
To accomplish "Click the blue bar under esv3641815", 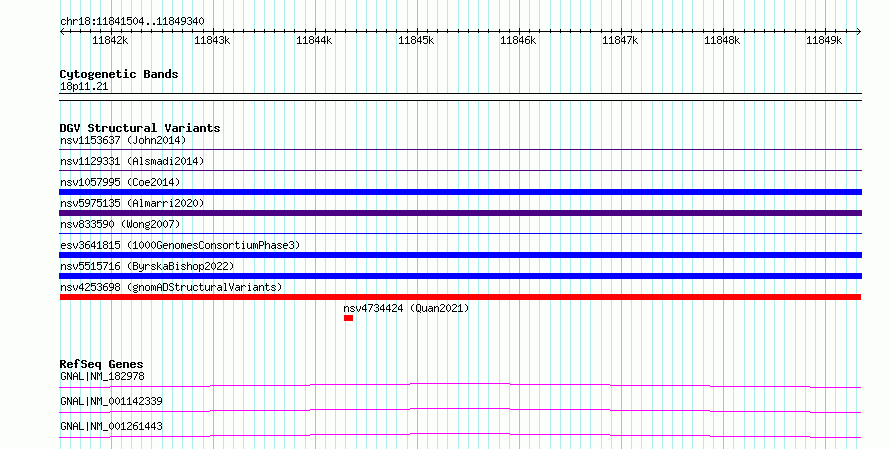I will pos(460,255).
